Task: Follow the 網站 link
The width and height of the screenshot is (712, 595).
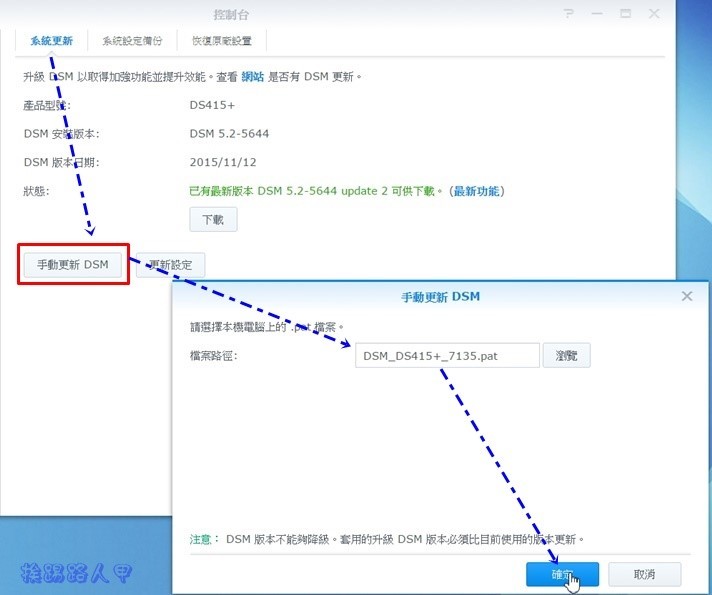Action: pyautogui.click(x=252, y=77)
